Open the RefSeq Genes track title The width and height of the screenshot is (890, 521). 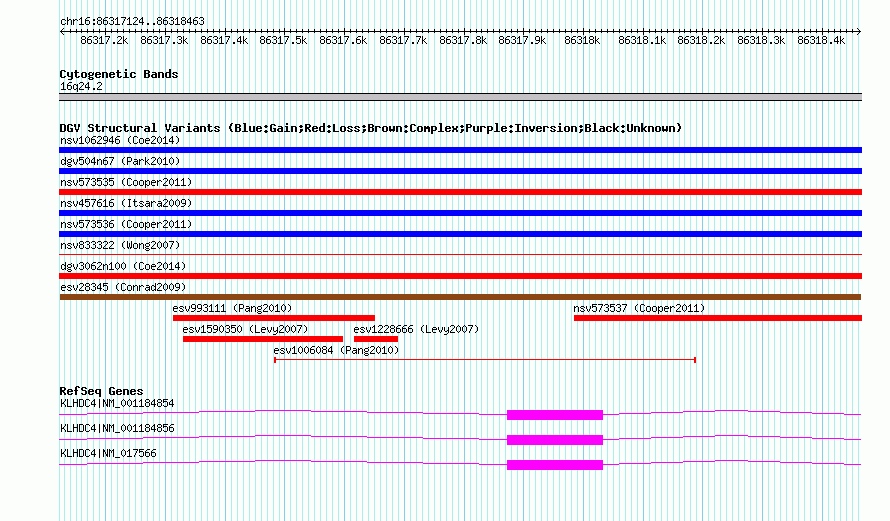tap(101, 391)
